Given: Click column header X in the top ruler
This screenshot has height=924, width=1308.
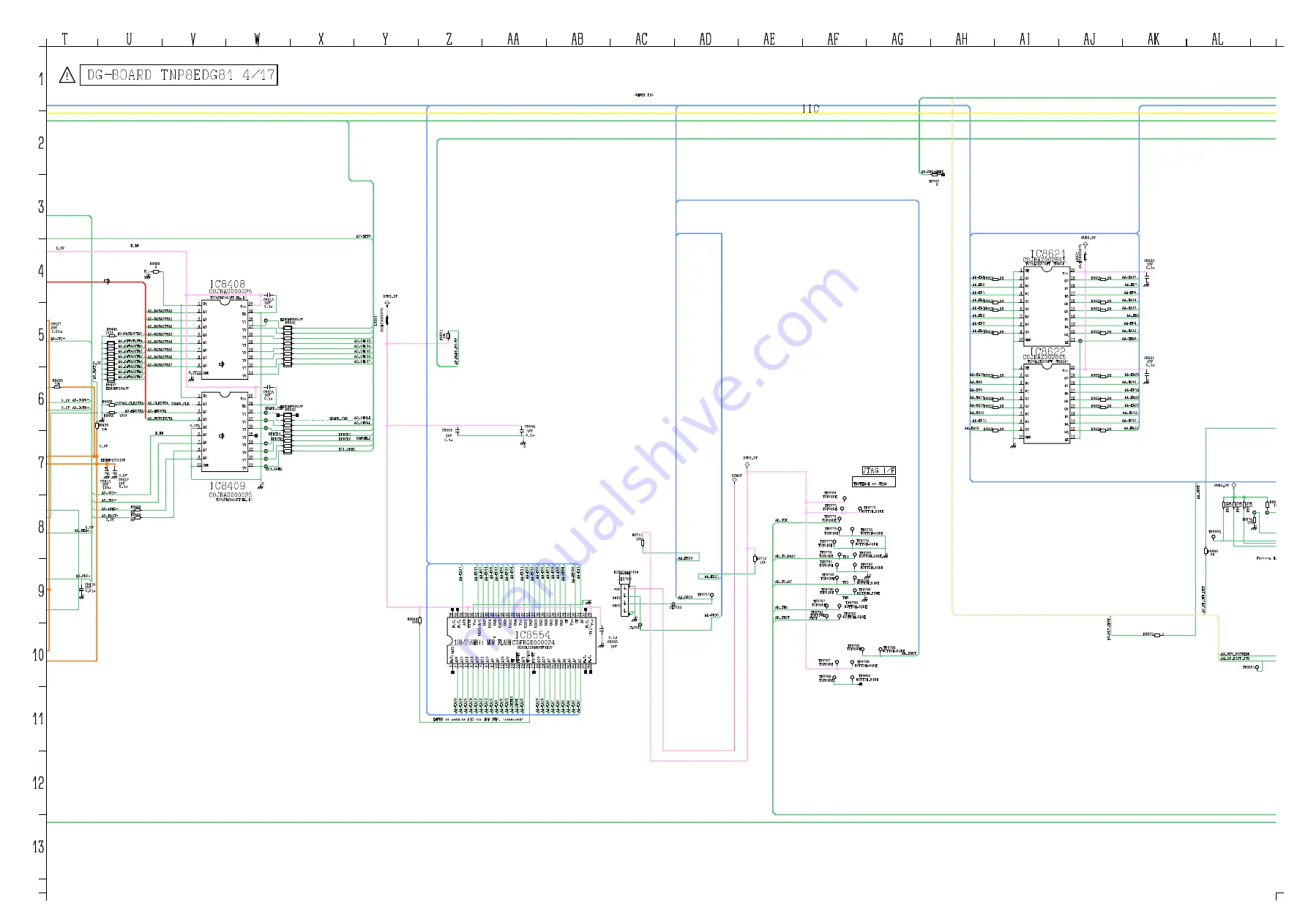Looking at the screenshot, I should (321, 39).
